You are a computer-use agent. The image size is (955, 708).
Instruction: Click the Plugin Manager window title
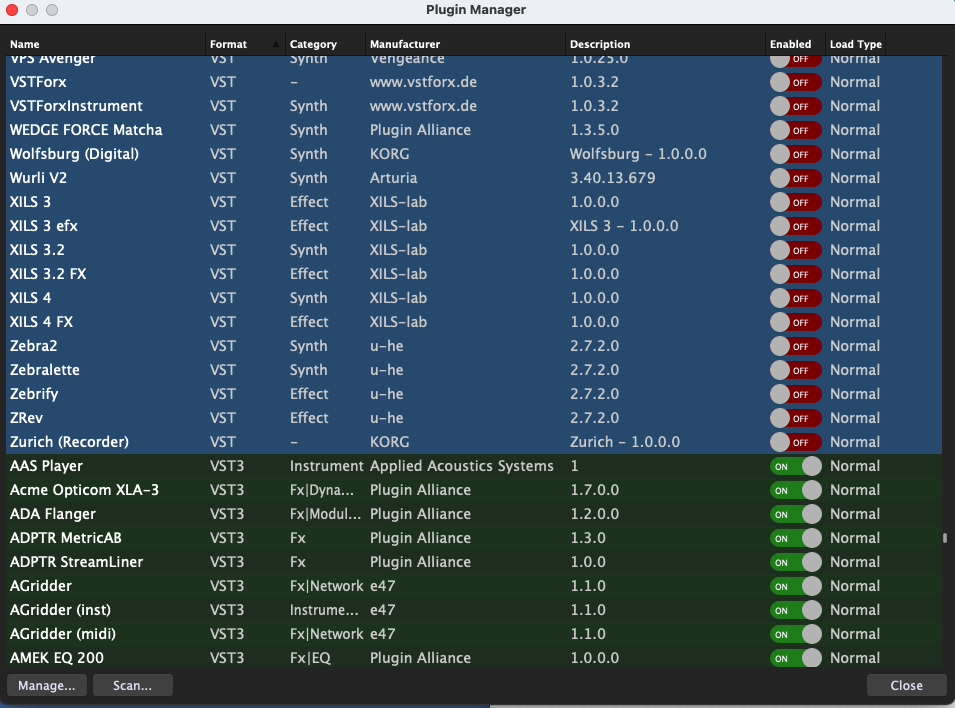click(x=476, y=10)
